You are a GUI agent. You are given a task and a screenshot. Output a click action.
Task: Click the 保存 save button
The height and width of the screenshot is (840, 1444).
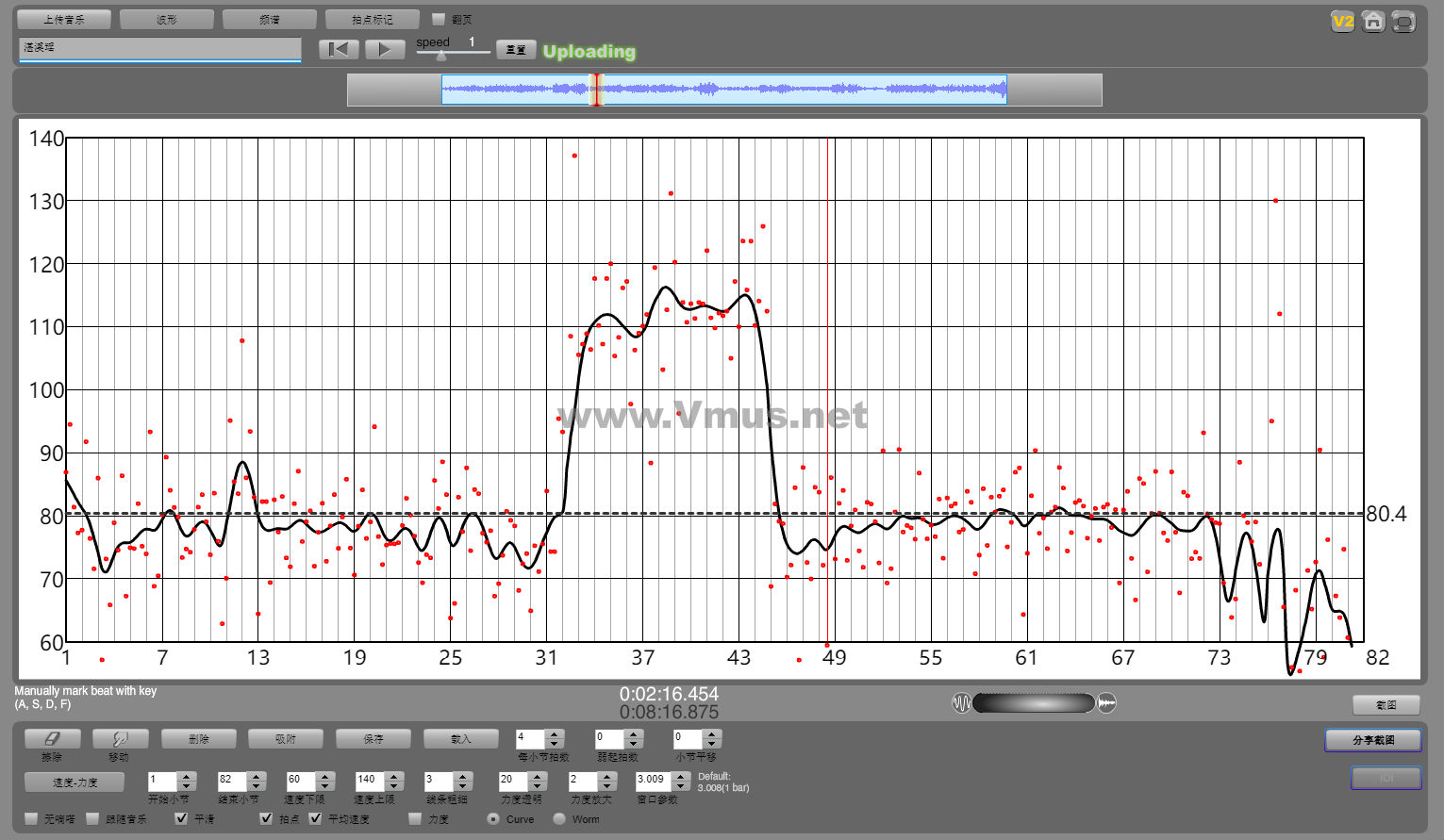point(373,739)
